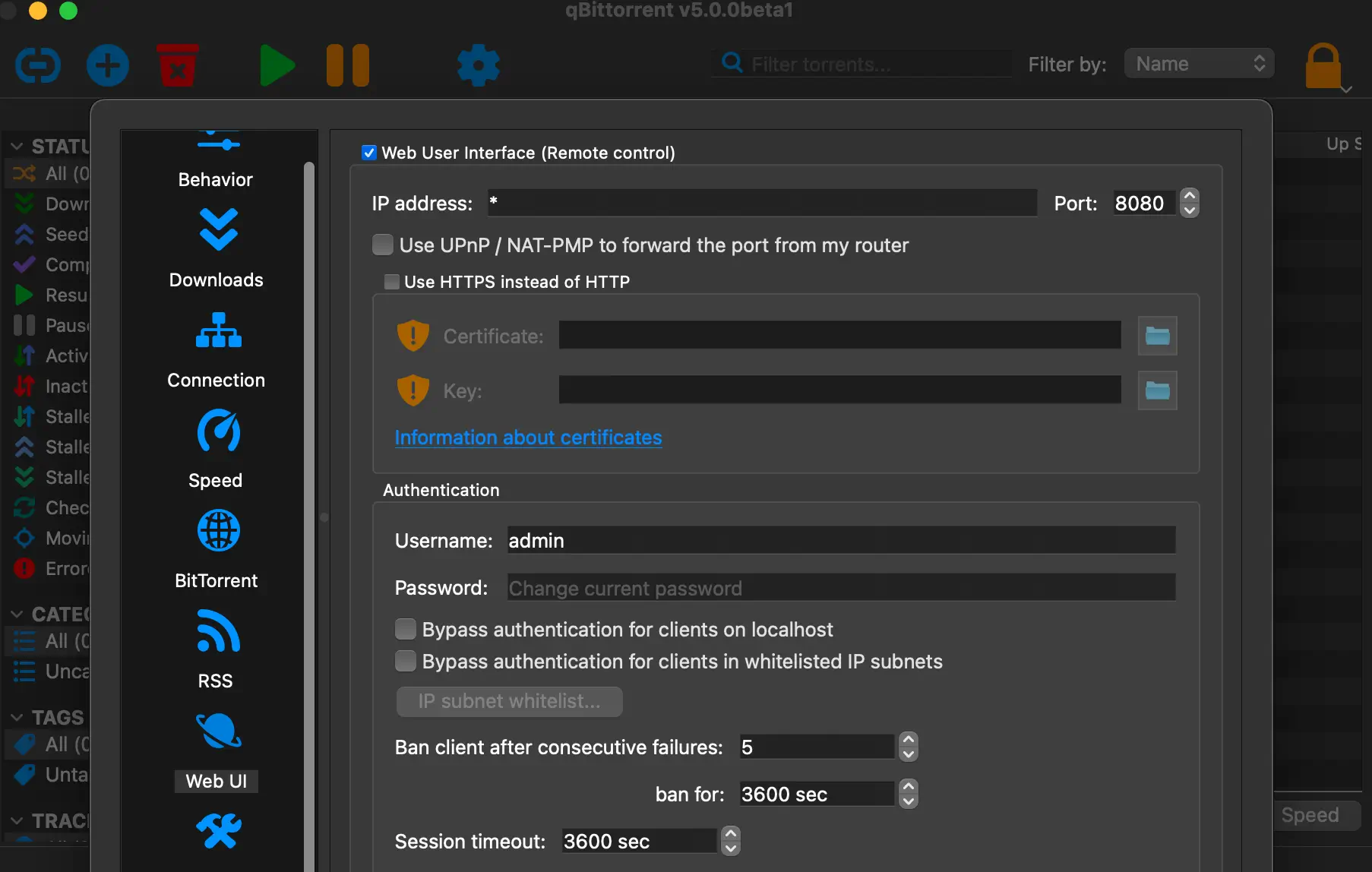Open the Downloads settings section
1372x872 pixels.
pos(216,248)
